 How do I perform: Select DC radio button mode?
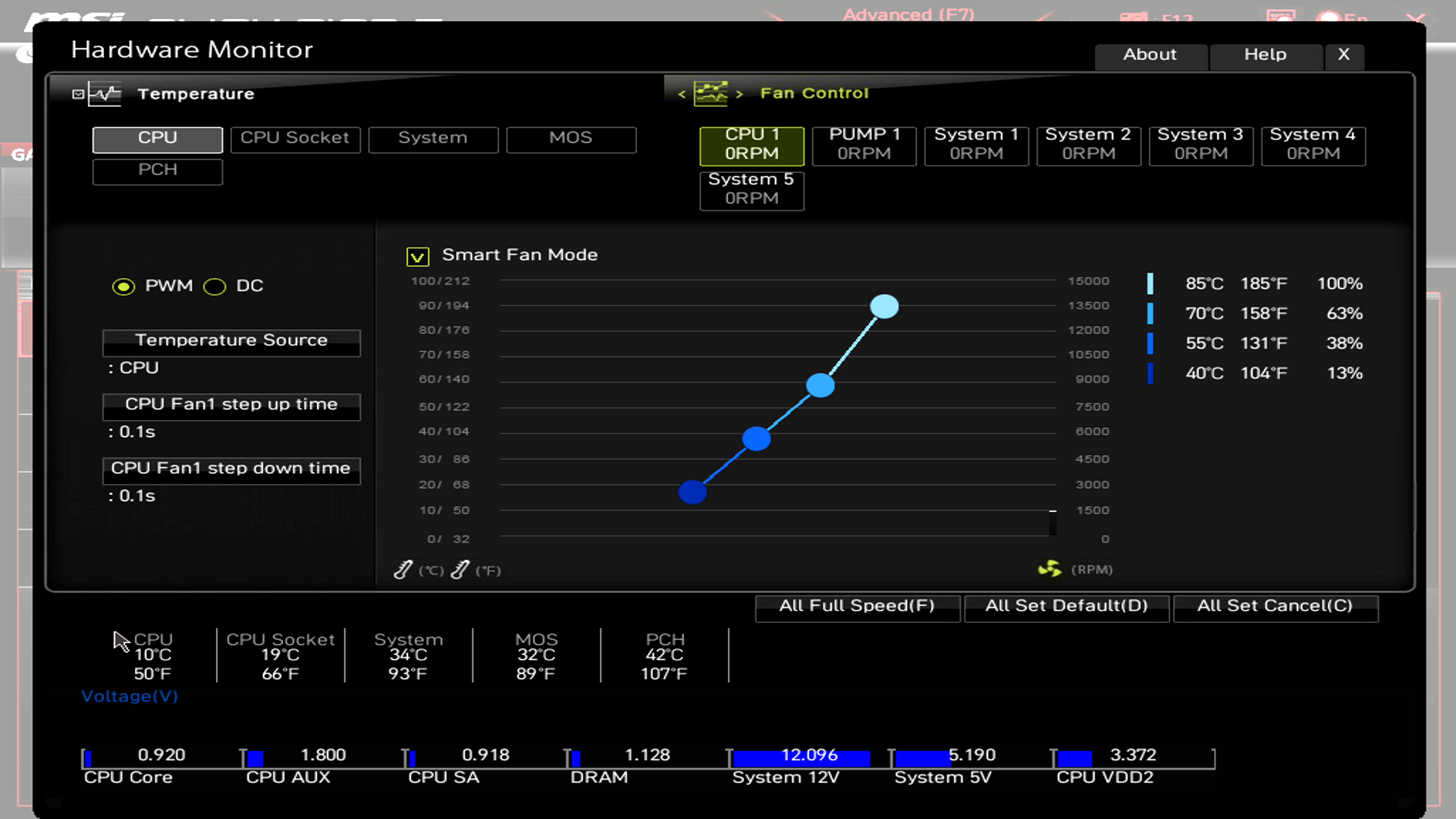214,286
